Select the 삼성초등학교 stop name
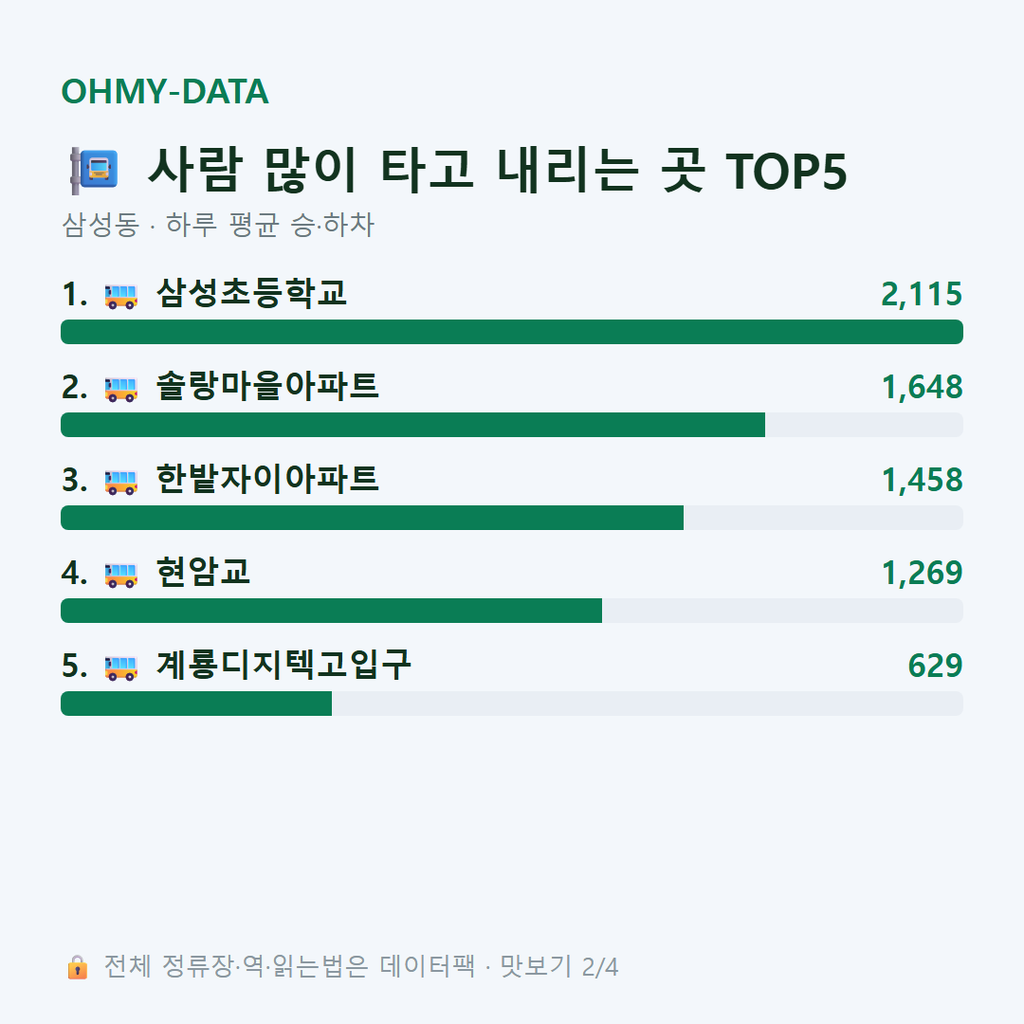1024x1024 pixels. [251, 293]
